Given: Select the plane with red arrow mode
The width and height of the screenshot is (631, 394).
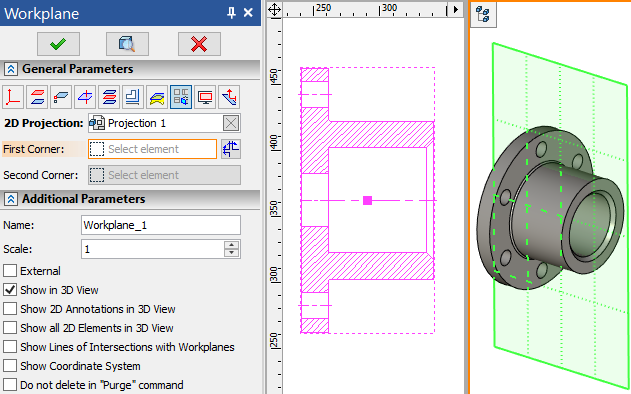Looking at the screenshot, I should [229, 97].
